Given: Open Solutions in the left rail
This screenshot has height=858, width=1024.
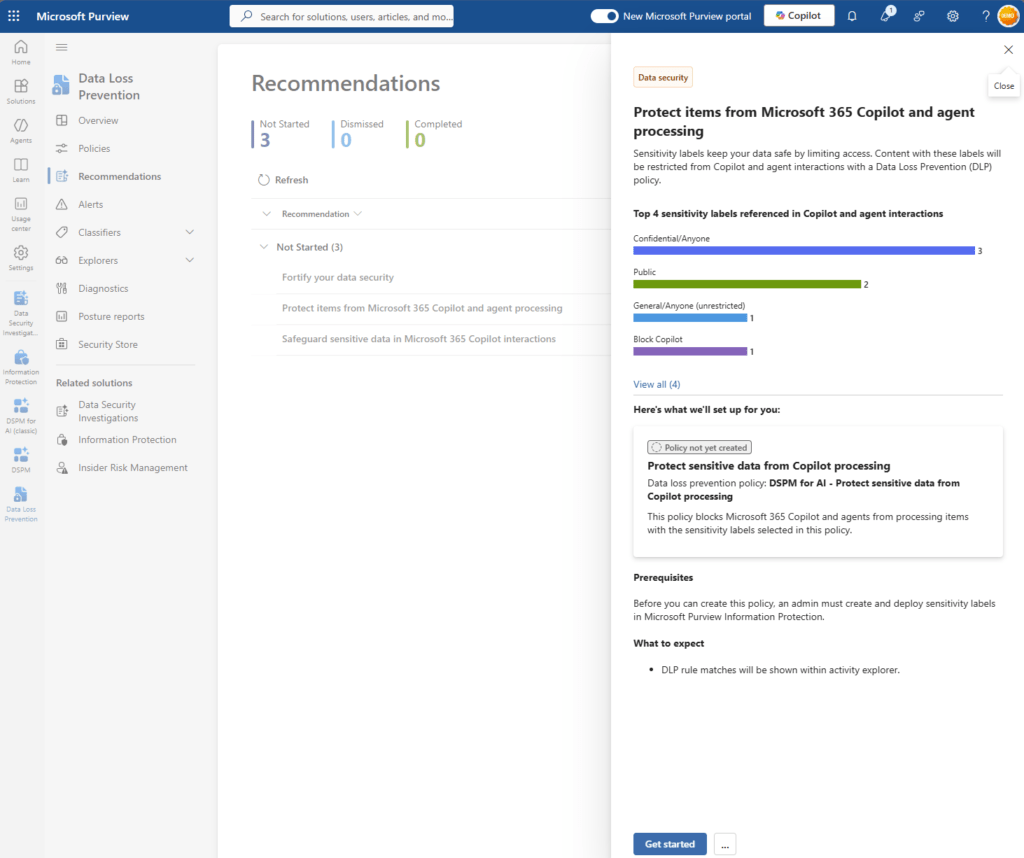Looking at the screenshot, I should click(x=21, y=91).
